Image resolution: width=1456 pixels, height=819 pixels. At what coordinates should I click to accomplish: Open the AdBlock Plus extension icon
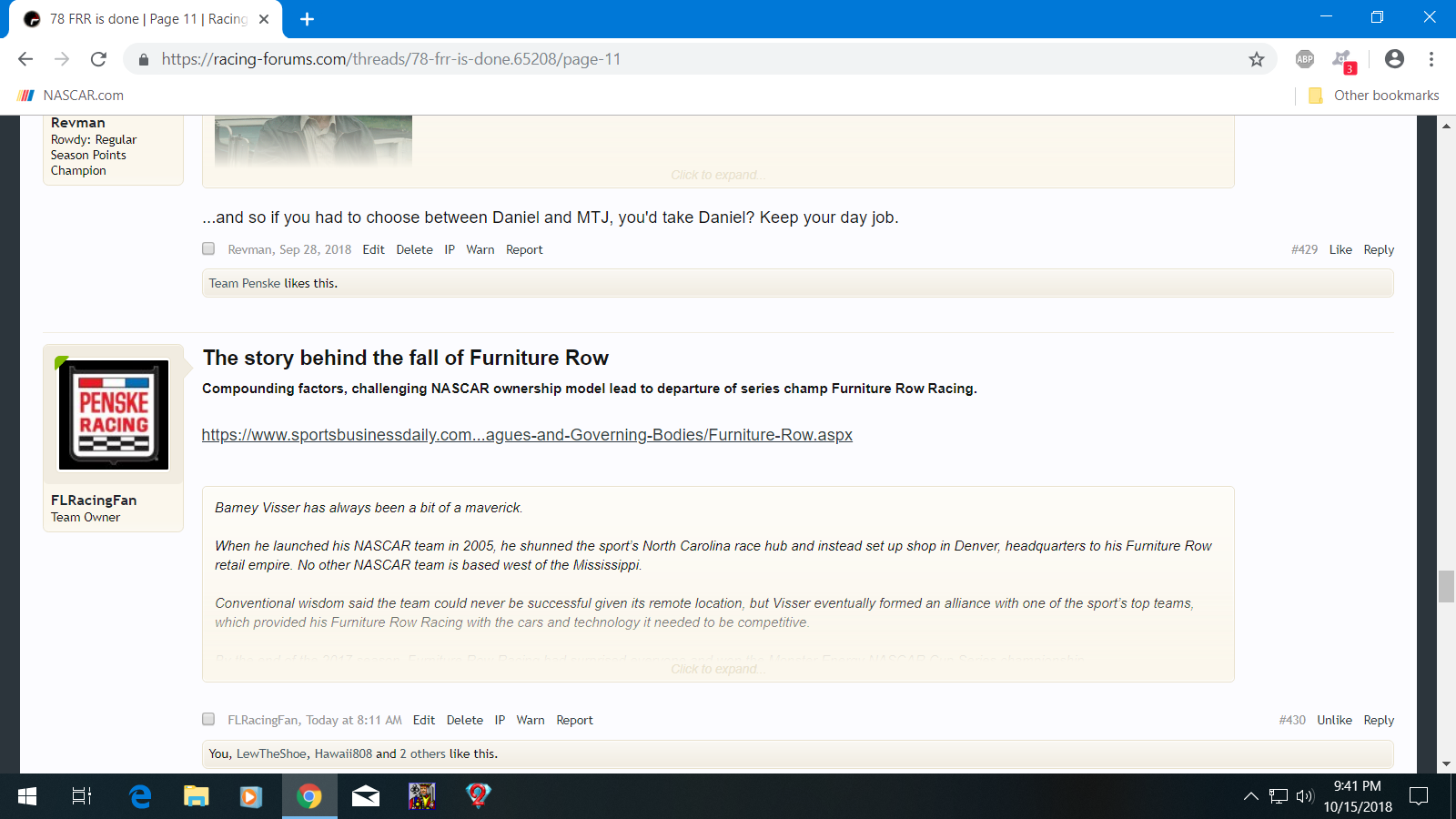coord(1304,59)
